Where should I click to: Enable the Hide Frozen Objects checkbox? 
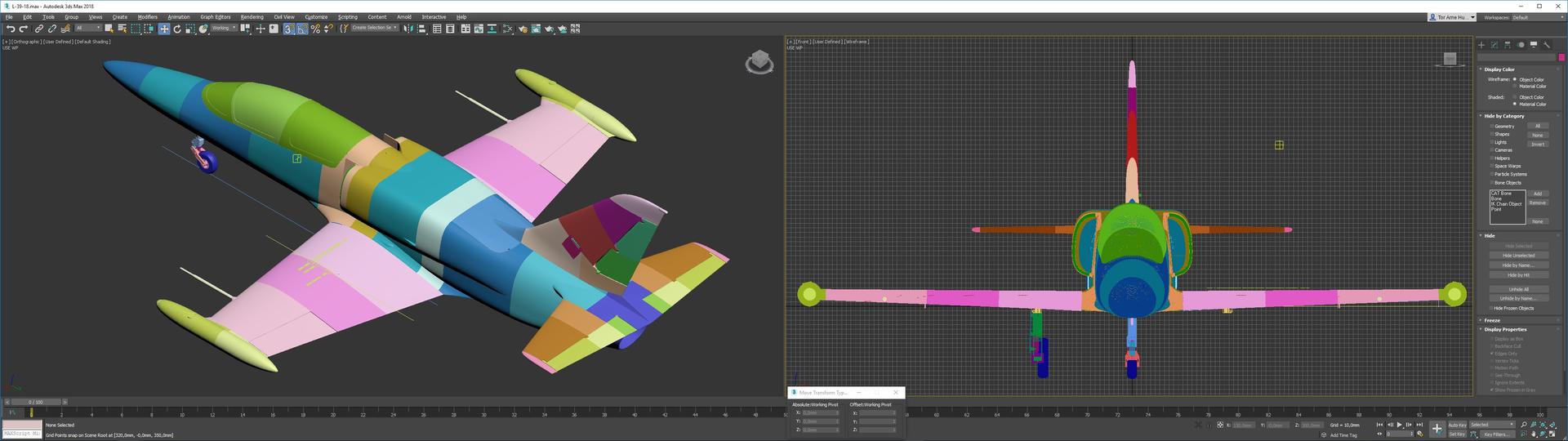tap(1491, 309)
